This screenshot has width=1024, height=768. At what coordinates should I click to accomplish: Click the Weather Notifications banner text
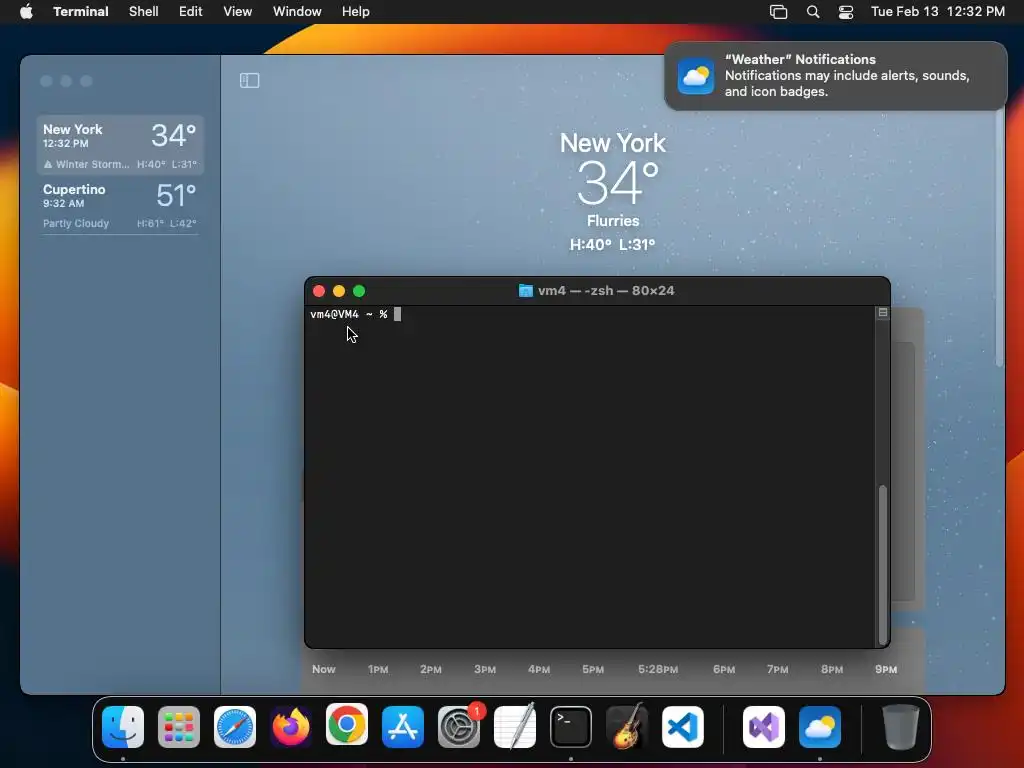coord(847,76)
